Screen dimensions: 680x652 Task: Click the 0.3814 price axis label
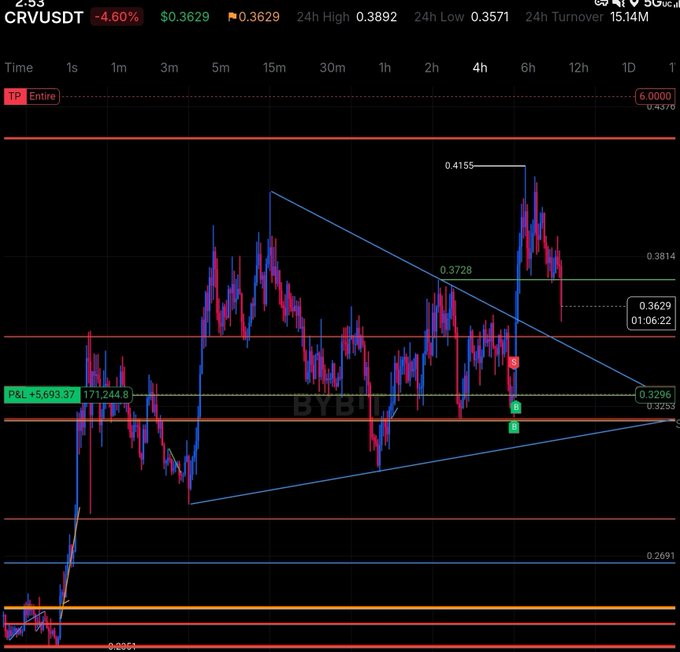click(660, 256)
